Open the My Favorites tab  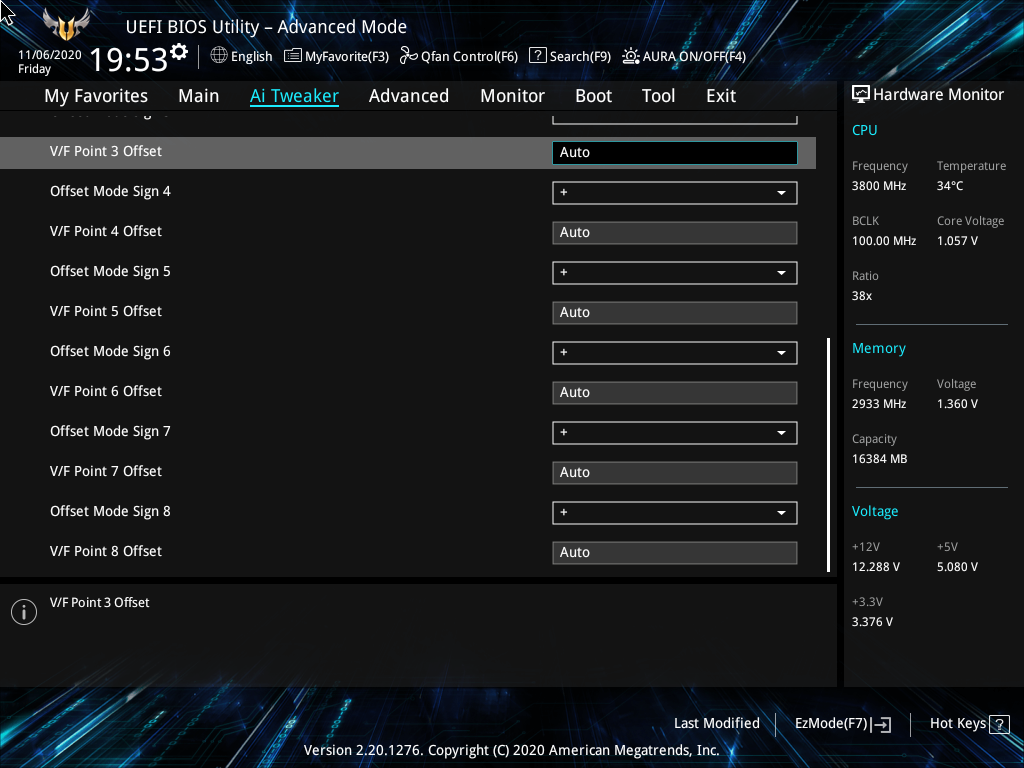tap(96, 96)
